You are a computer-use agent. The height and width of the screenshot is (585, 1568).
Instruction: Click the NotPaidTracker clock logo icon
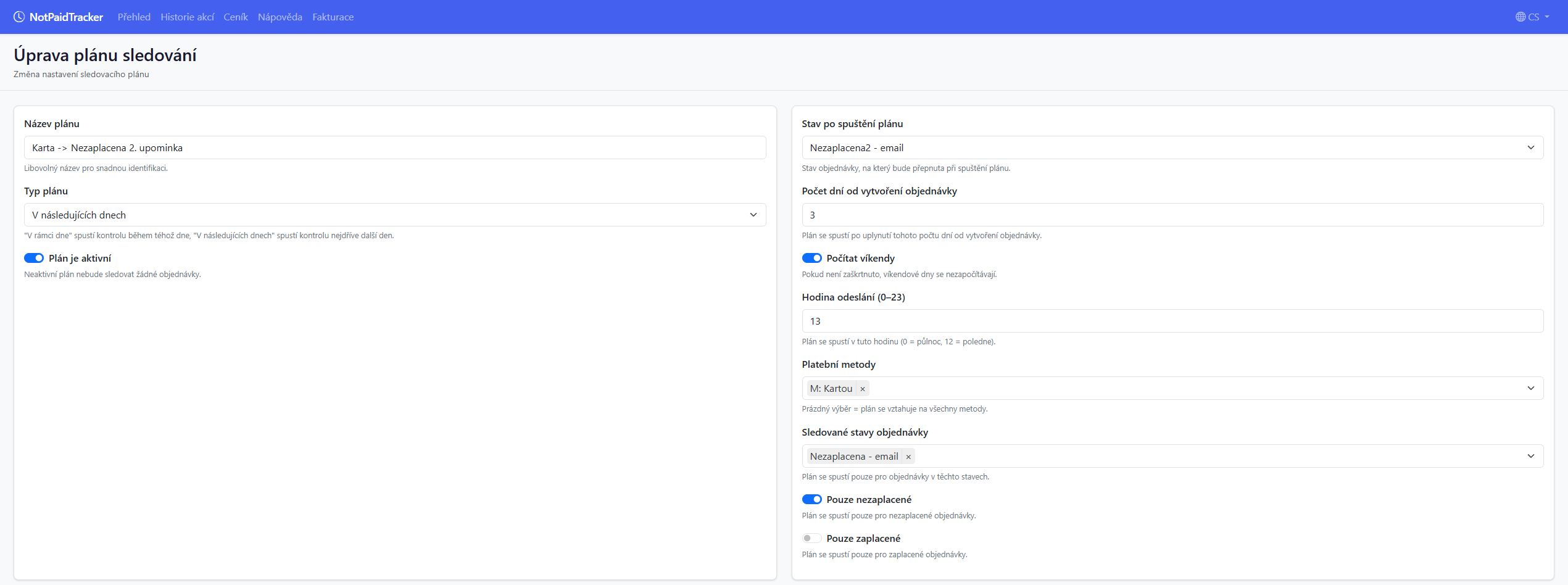19,17
